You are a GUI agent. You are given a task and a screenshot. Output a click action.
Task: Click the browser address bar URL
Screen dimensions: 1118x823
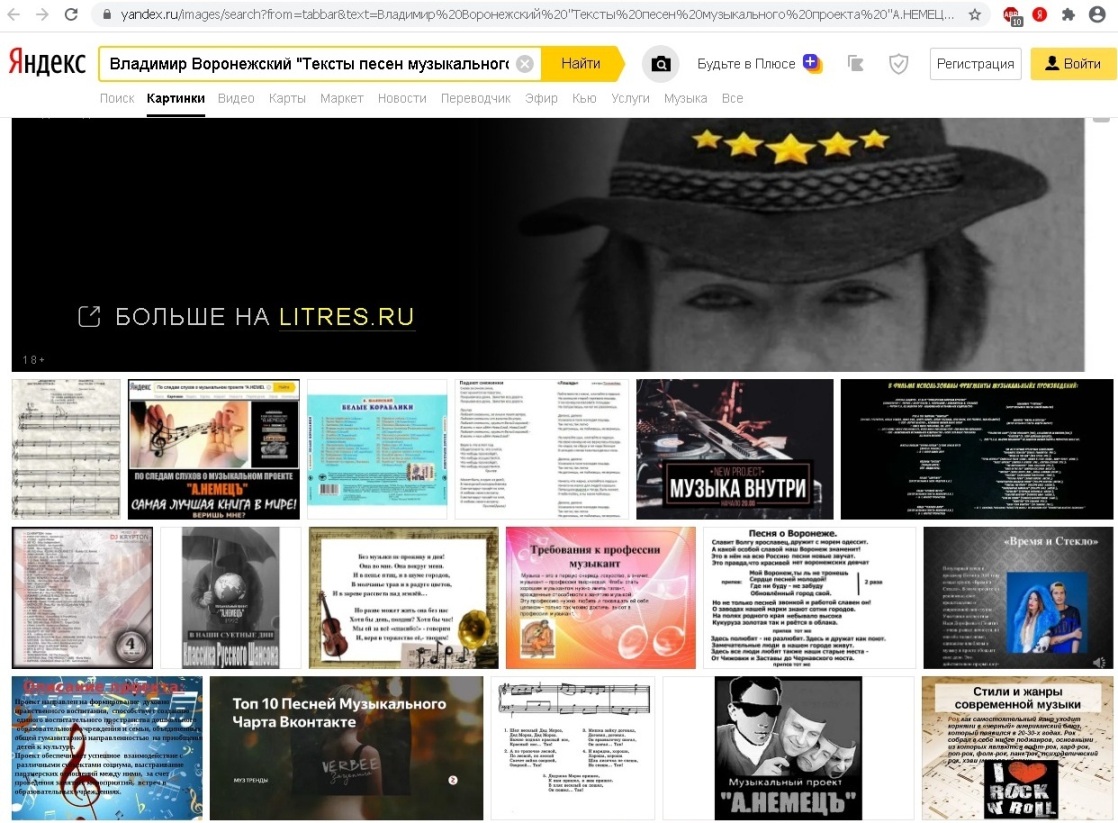[x=536, y=14]
